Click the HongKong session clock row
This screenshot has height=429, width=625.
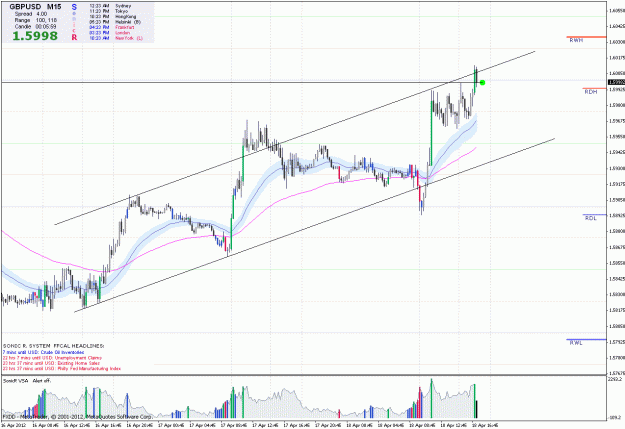point(113,17)
